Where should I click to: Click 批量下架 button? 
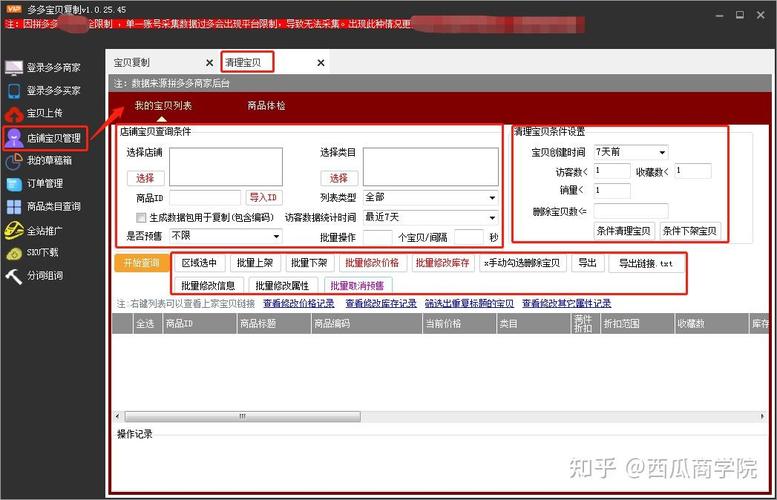(x=310, y=263)
